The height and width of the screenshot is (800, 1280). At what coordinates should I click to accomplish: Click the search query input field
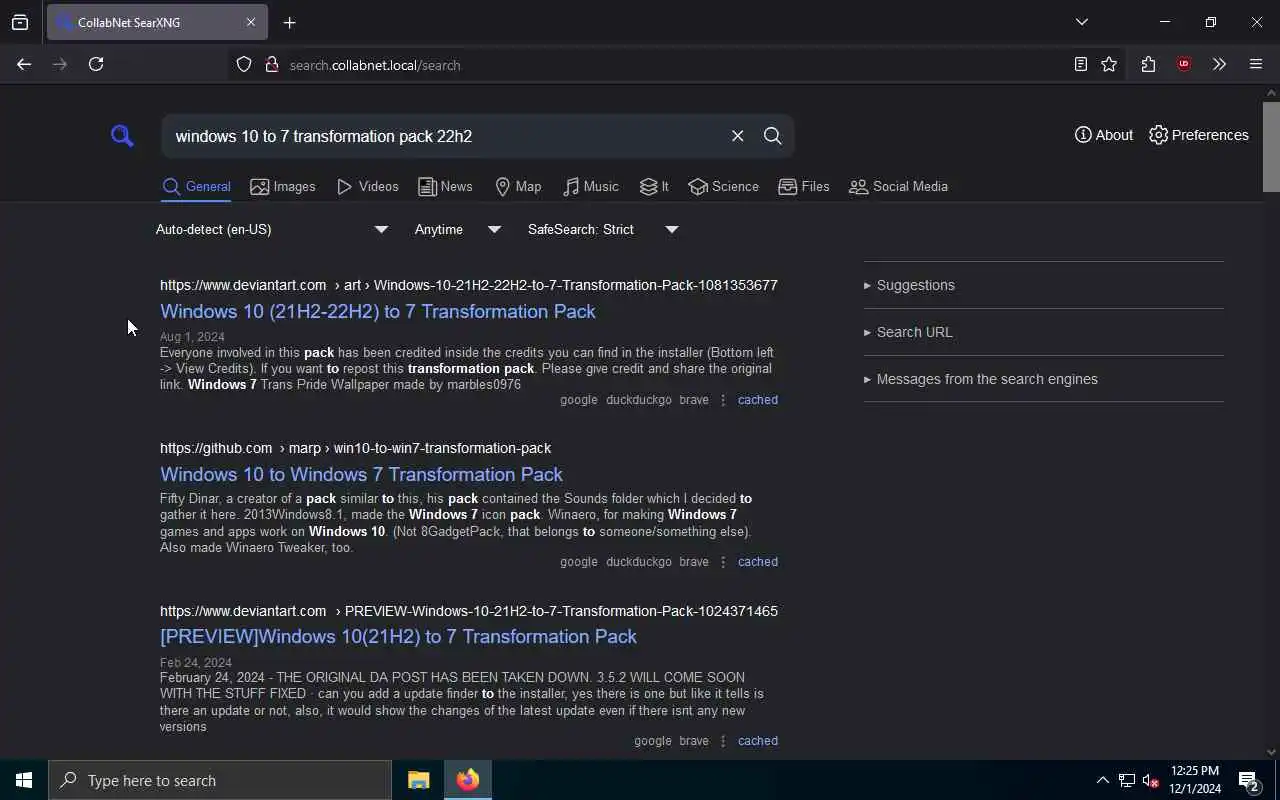point(445,136)
